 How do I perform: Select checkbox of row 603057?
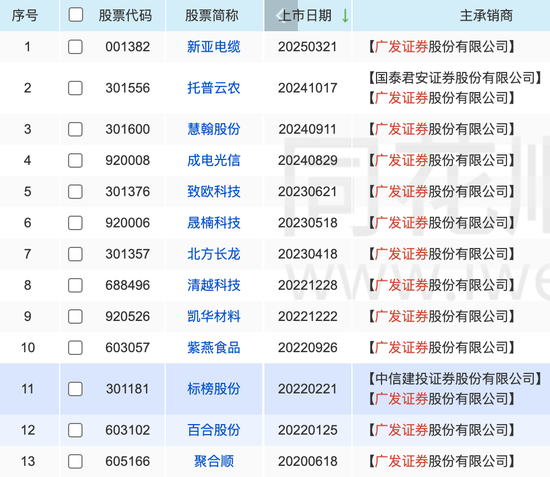(x=75, y=348)
